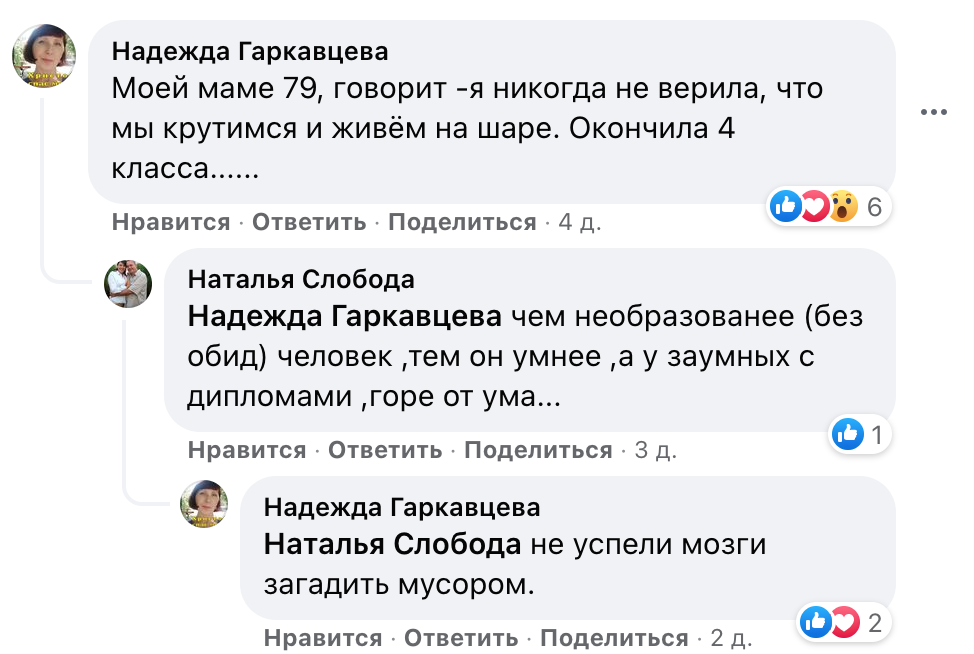Reply to Наталья Слобода's comment via Ответить
The image size is (974, 654).
coord(385,450)
